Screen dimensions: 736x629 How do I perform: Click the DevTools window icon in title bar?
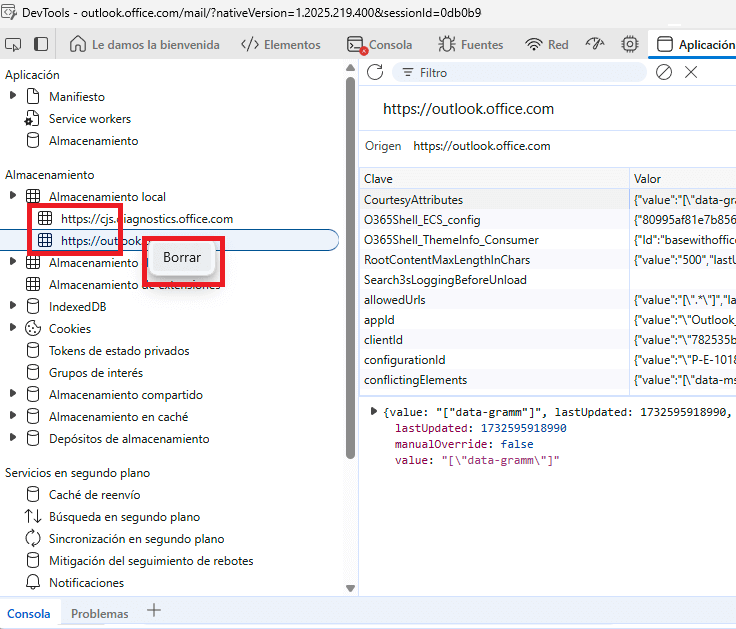pos(8,12)
